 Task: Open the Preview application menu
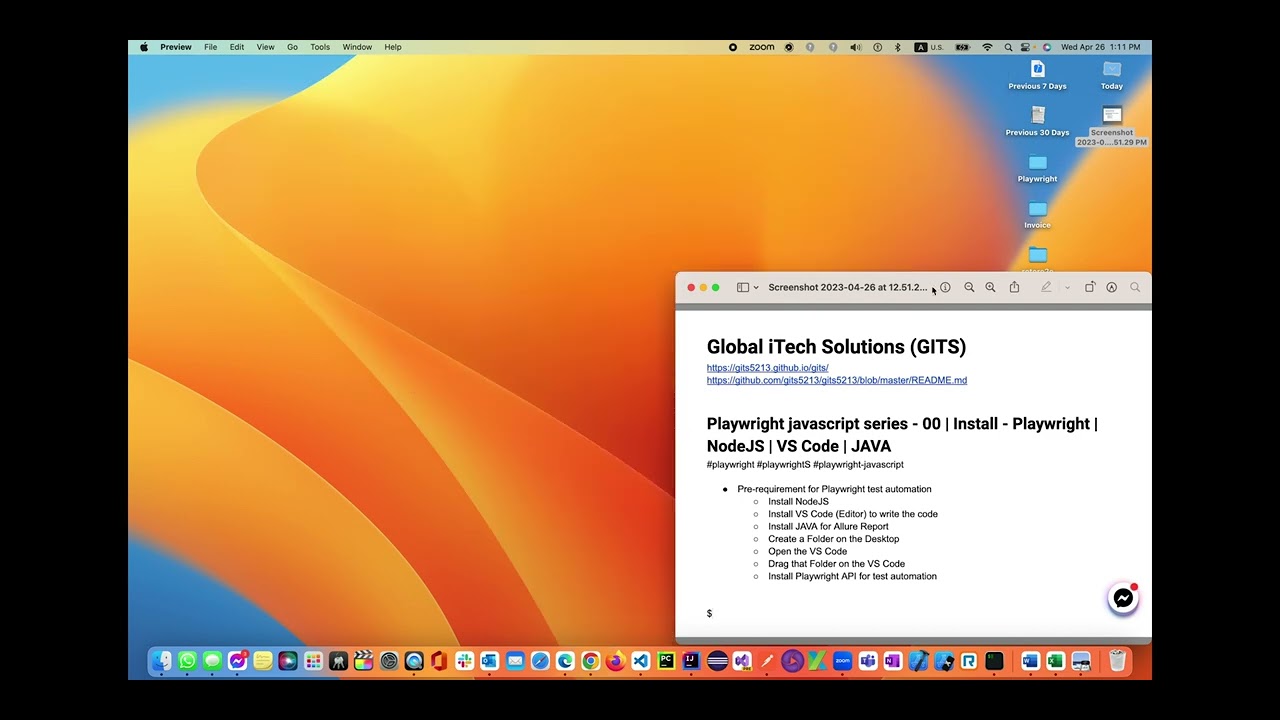click(x=176, y=47)
